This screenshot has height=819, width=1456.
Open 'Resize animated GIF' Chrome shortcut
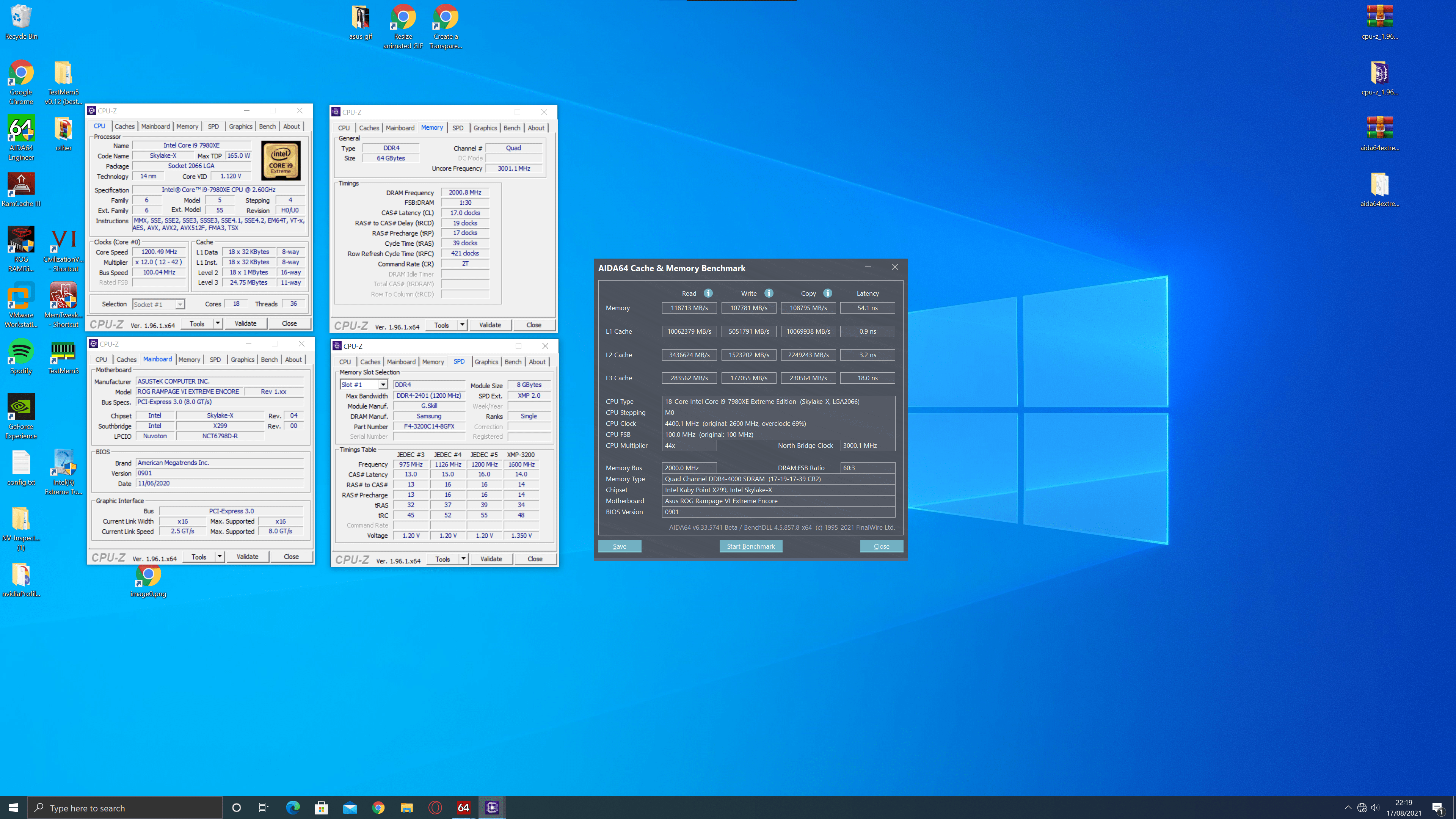[403, 27]
